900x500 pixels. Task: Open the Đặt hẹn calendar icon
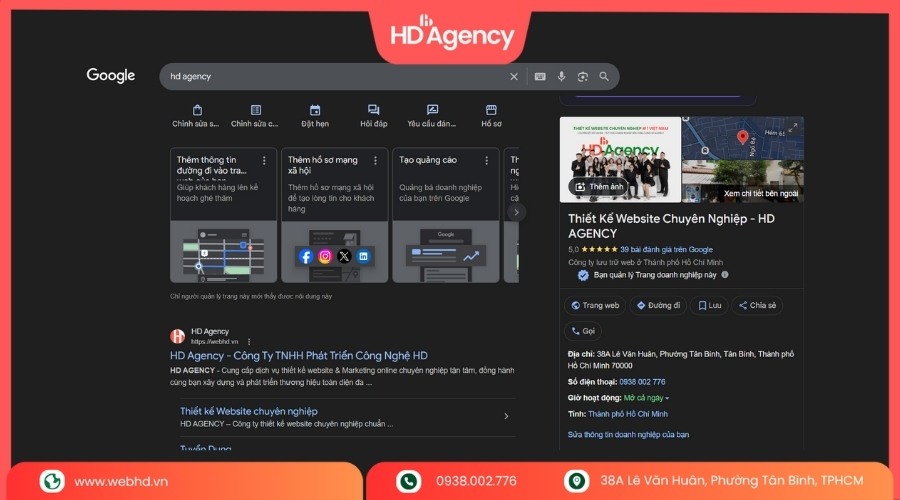315,110
